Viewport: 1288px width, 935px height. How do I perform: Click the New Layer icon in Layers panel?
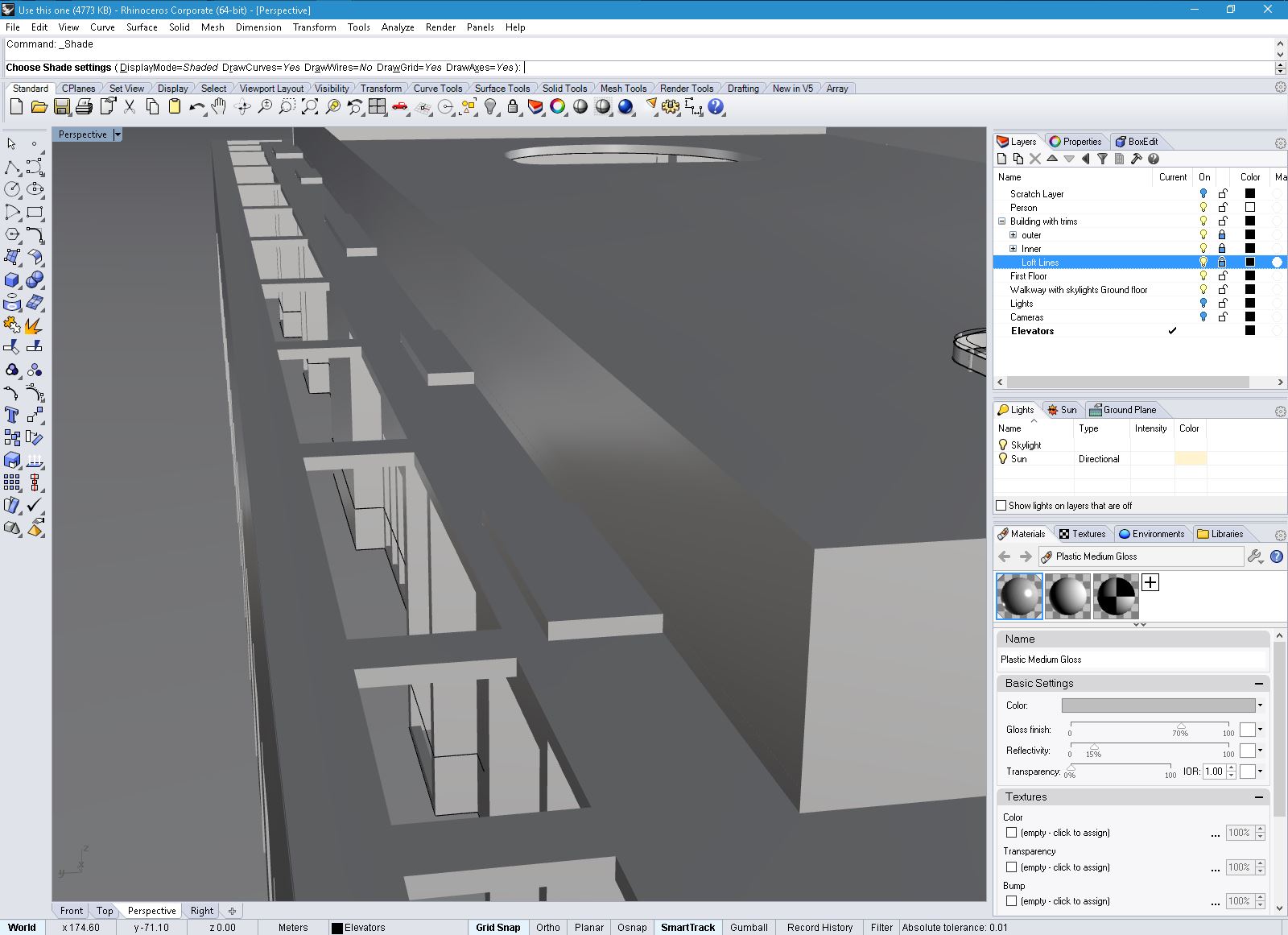click(1002, 159)
